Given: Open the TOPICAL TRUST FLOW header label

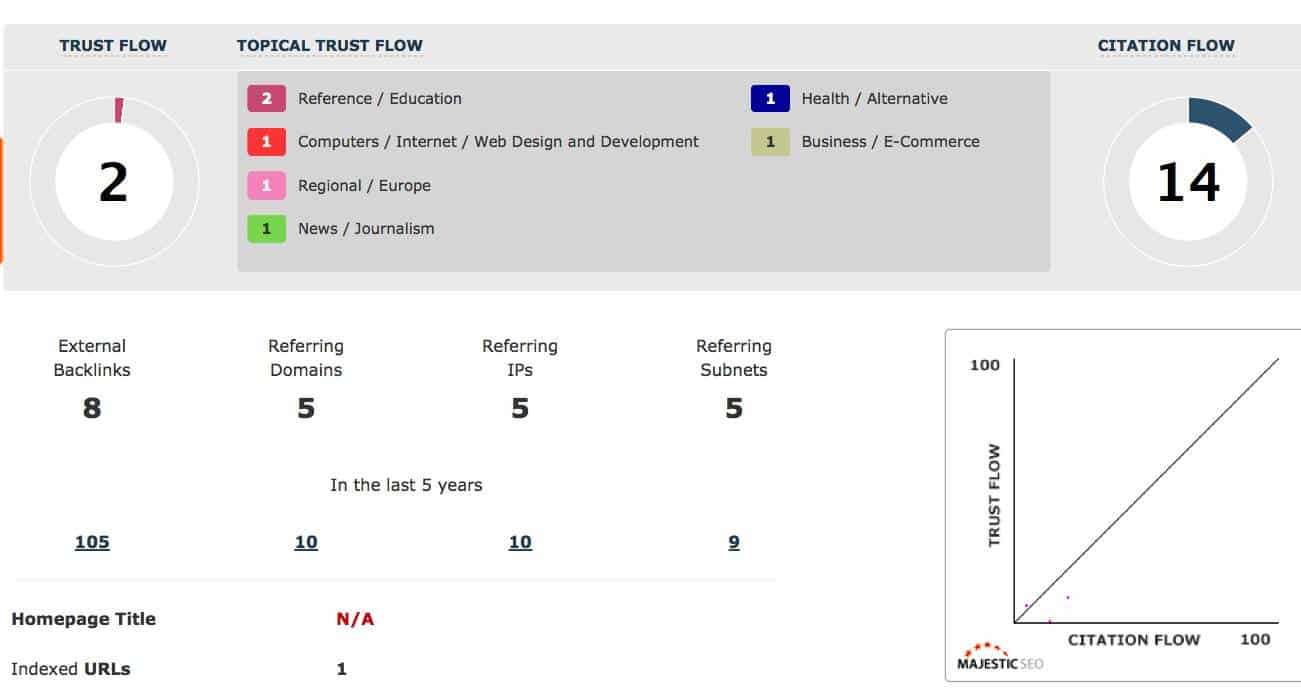Looking at the screenshot, I should click(x=330, y=45).
